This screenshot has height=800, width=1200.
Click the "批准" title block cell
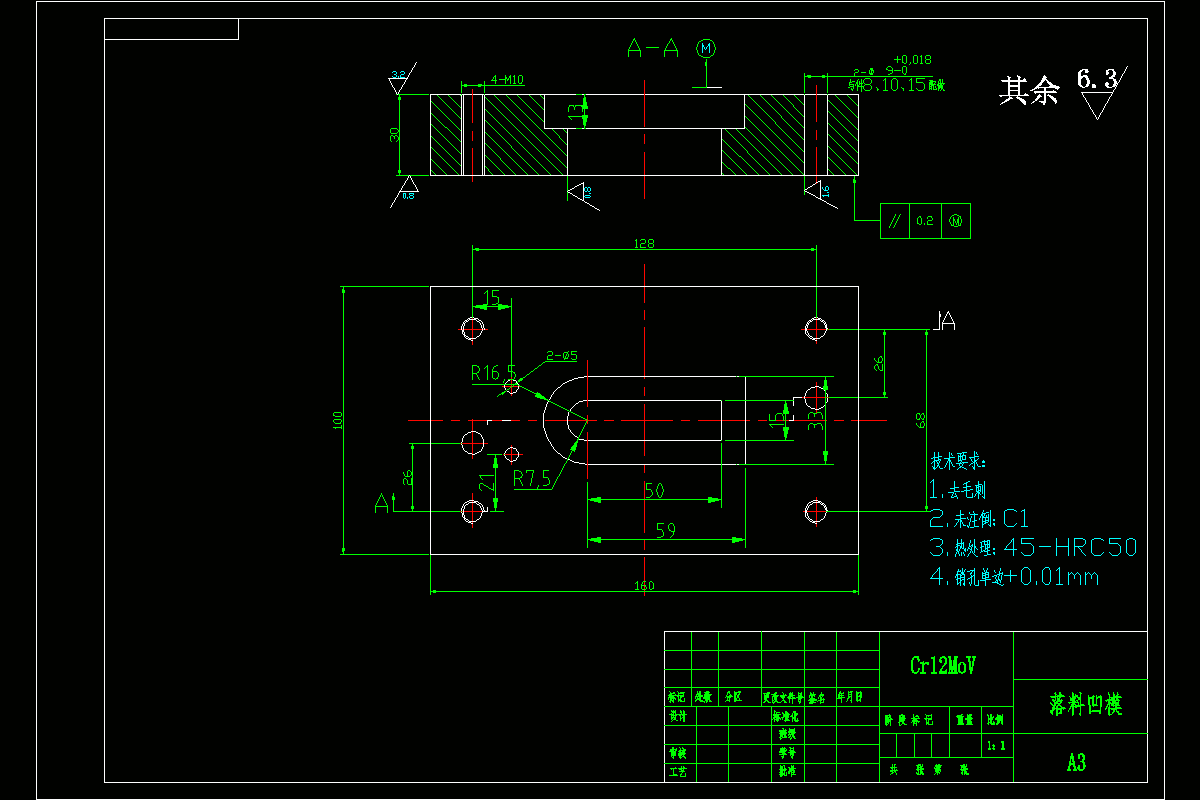(786, 772)
